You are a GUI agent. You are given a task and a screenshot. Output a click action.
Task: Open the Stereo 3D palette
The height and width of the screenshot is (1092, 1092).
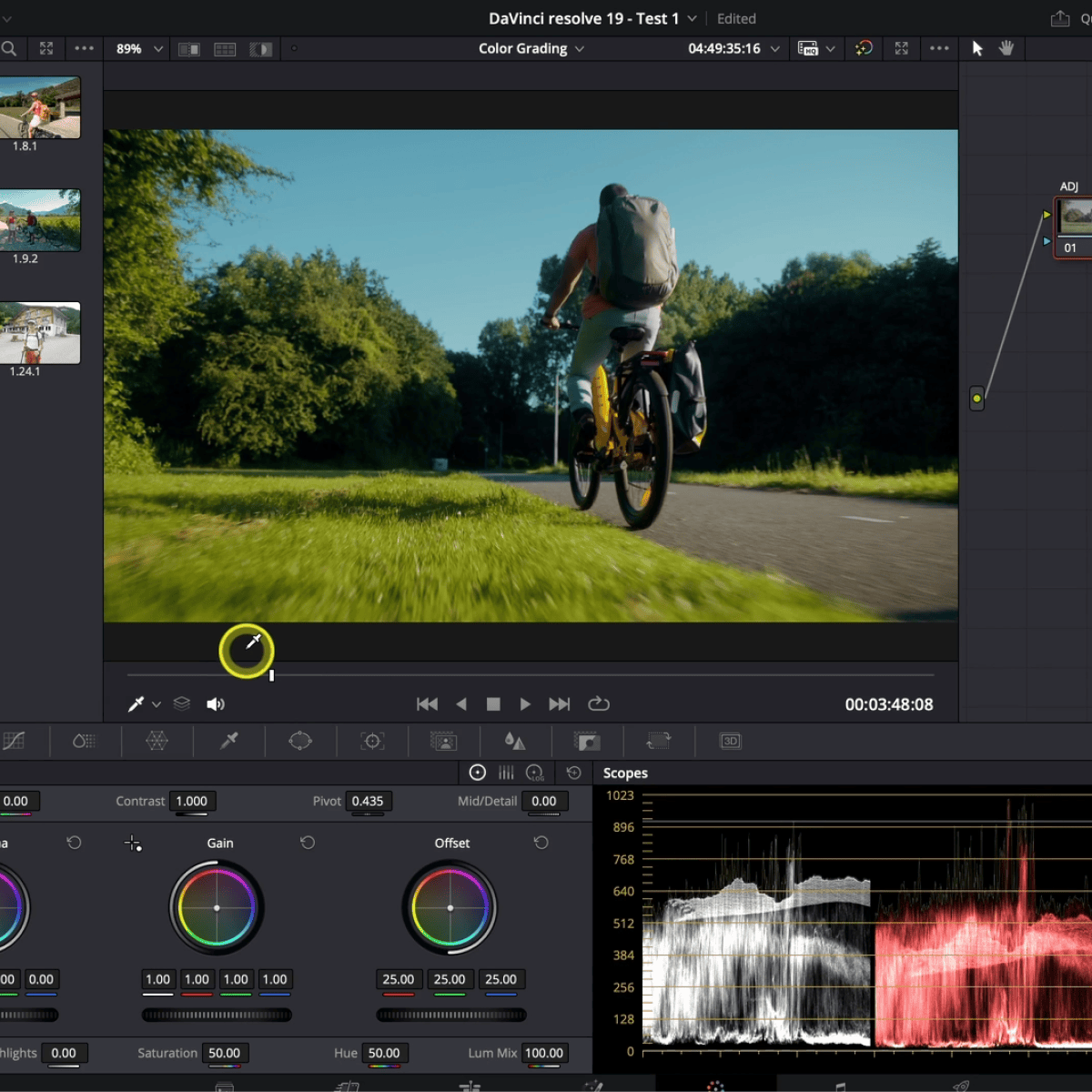(x=729, y=741)
